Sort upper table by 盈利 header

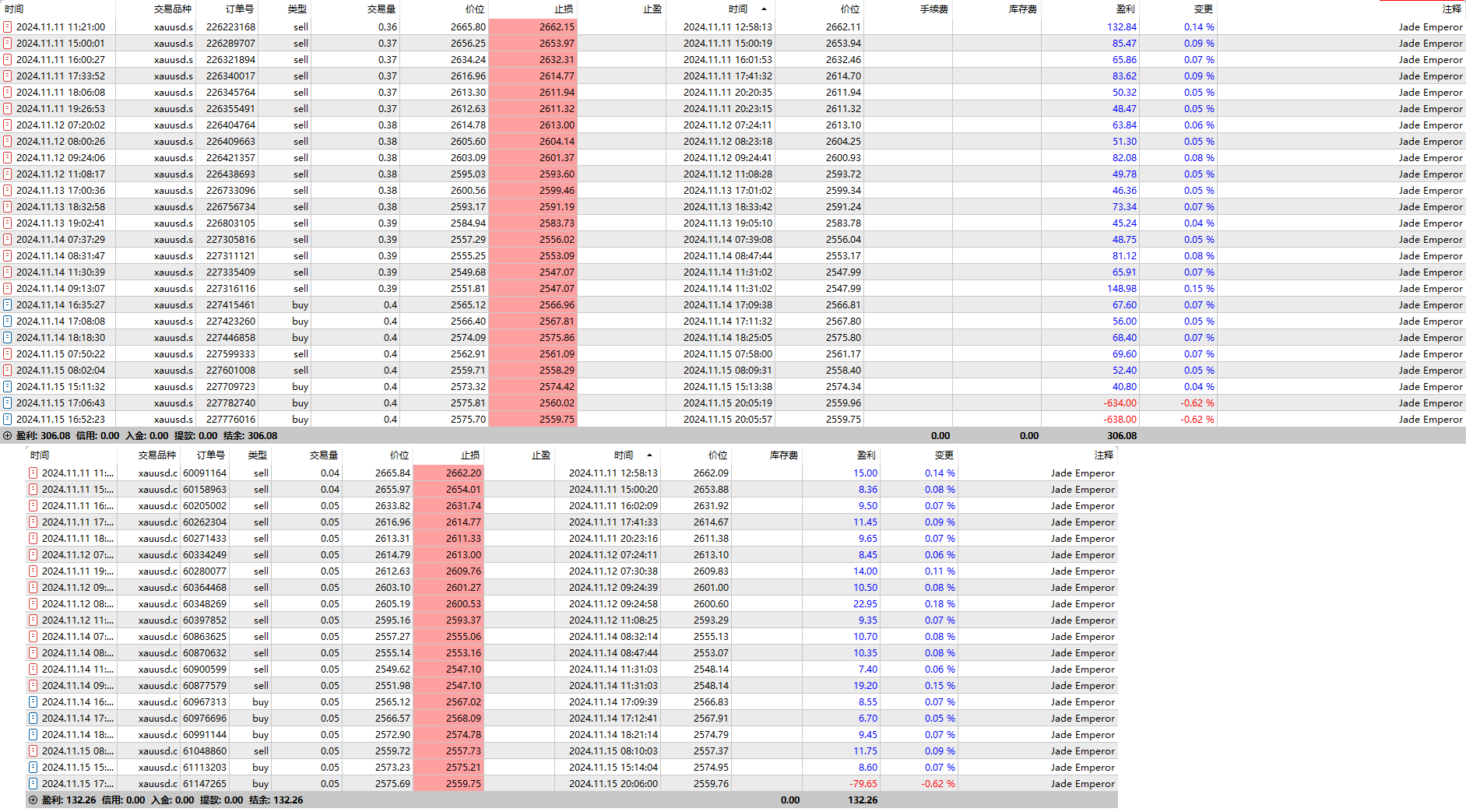1126,9
